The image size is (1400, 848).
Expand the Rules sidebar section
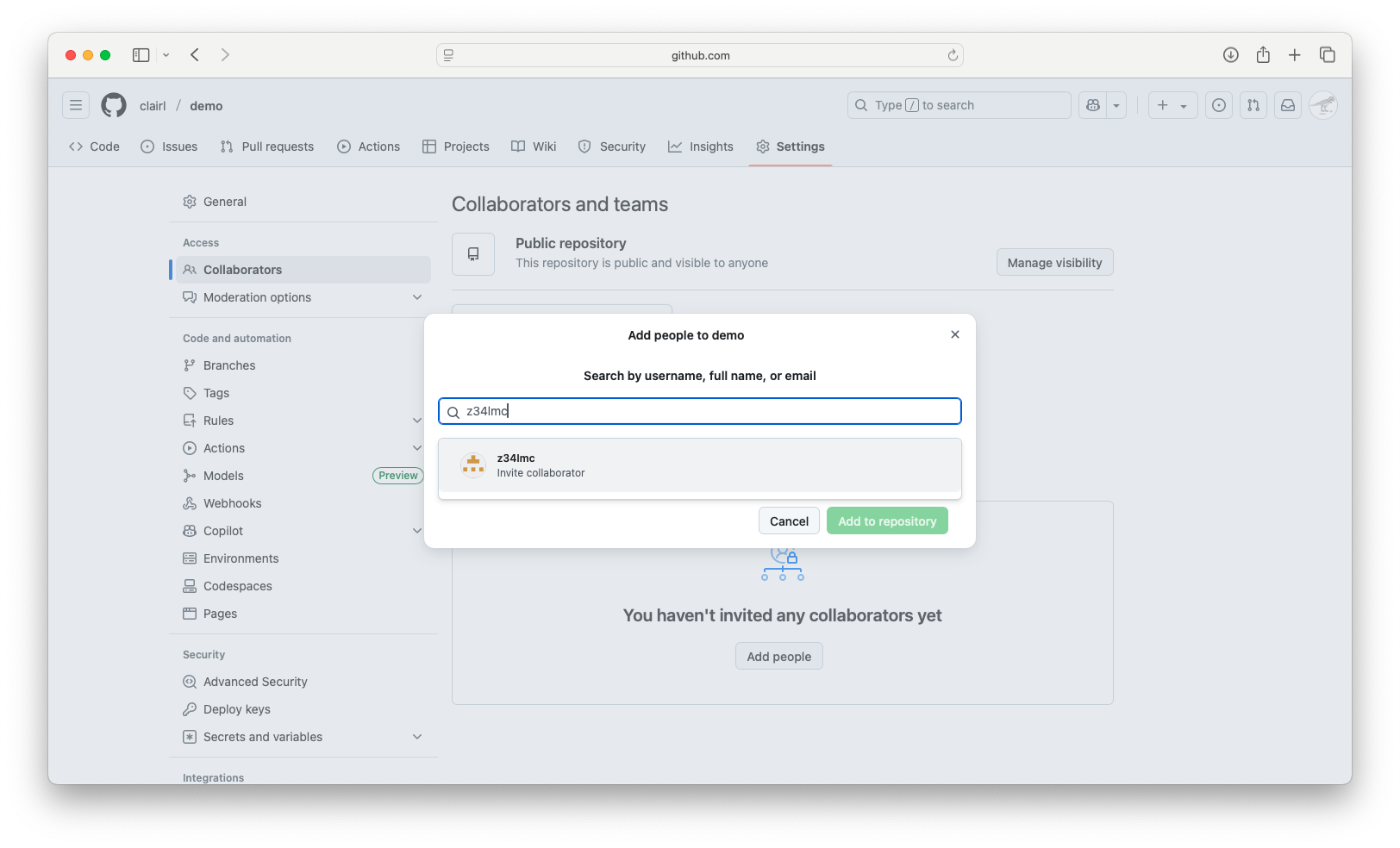pyautogui.click(x=417, y=421)
